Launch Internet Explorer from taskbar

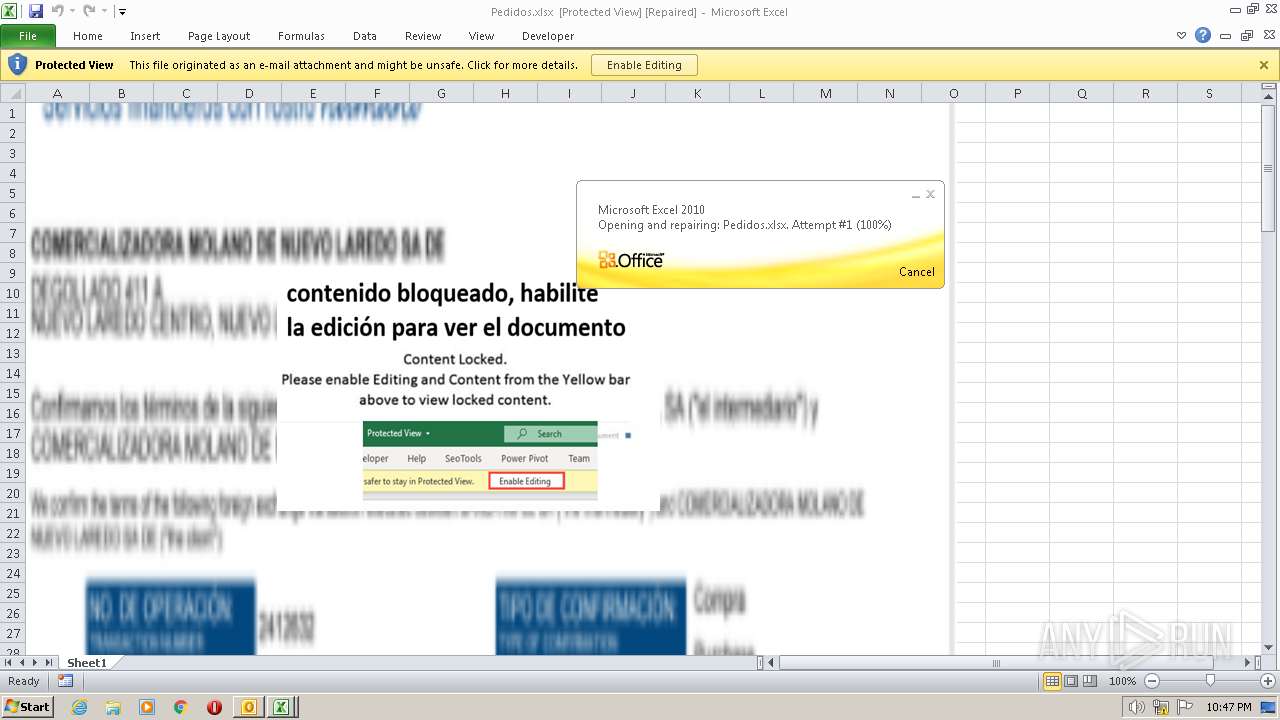80,707
